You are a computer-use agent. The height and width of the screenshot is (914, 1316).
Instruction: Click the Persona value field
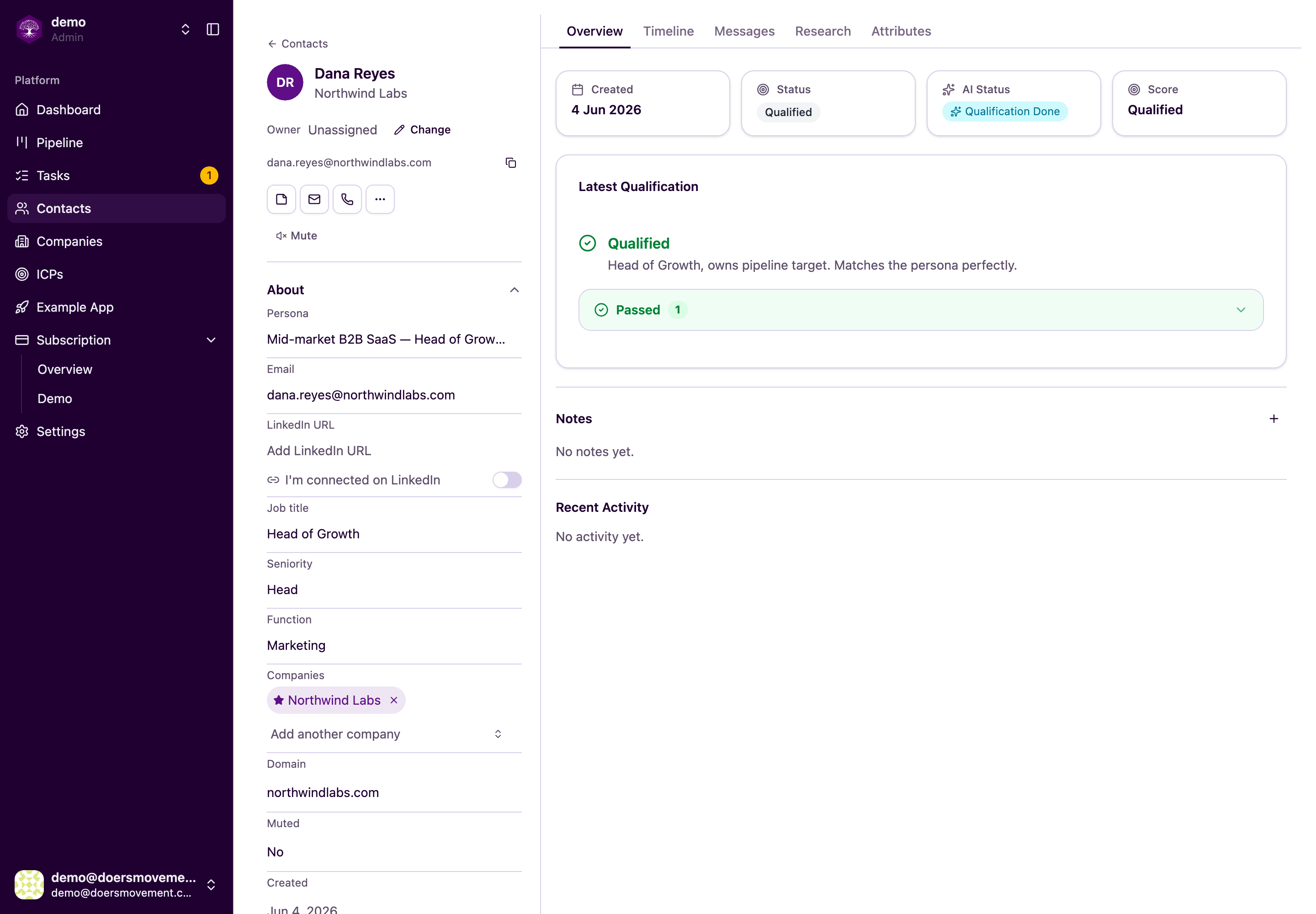tap(394, 339)
